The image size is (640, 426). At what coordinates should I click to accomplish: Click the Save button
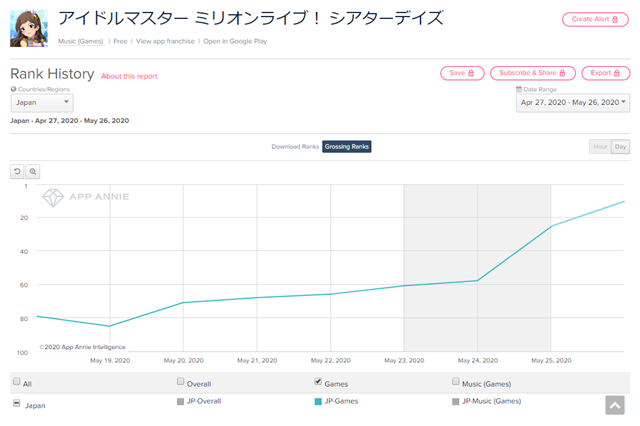click(462, 73)
